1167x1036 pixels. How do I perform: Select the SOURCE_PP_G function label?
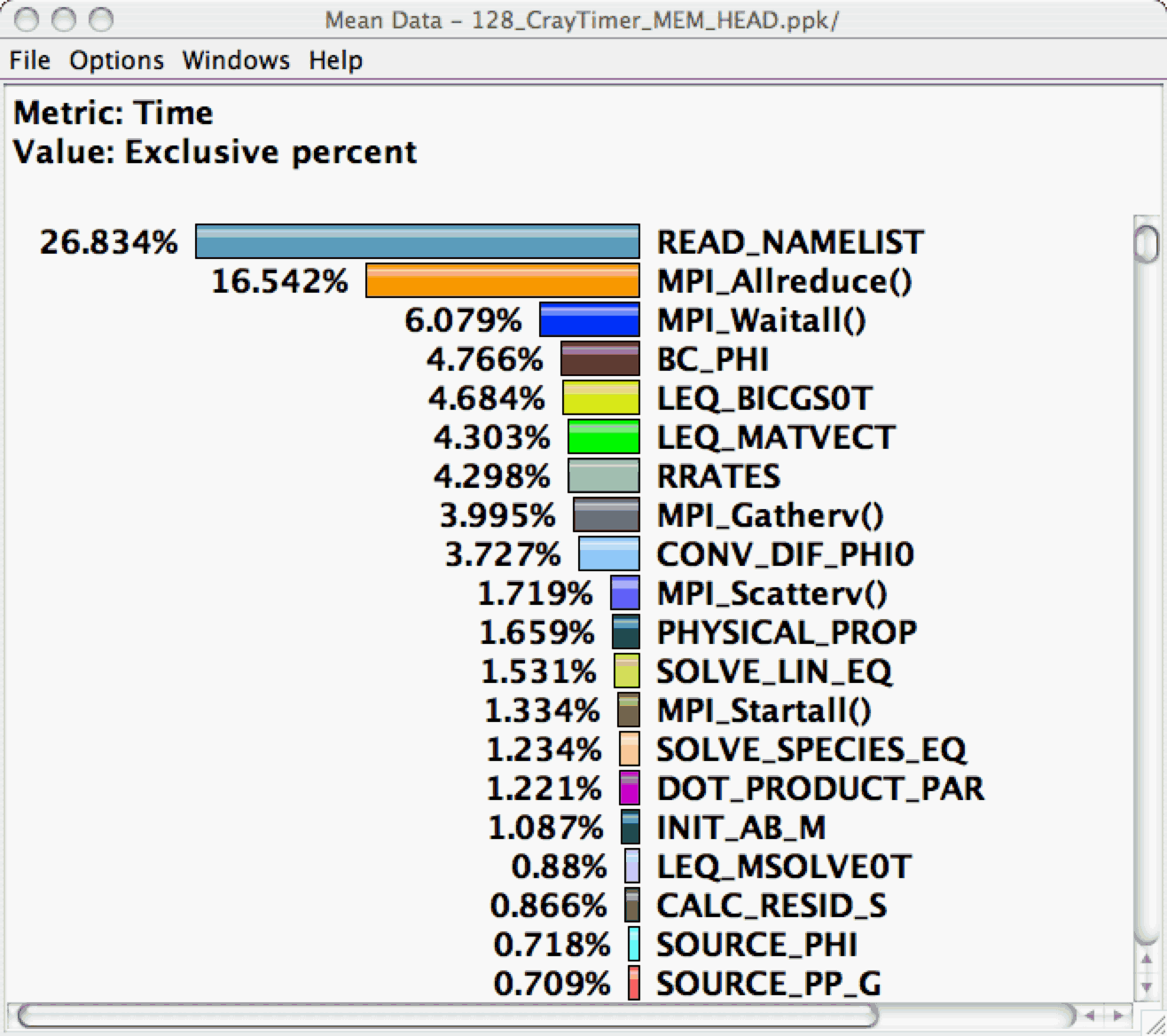pyautogui.click(x=769, y=984)
